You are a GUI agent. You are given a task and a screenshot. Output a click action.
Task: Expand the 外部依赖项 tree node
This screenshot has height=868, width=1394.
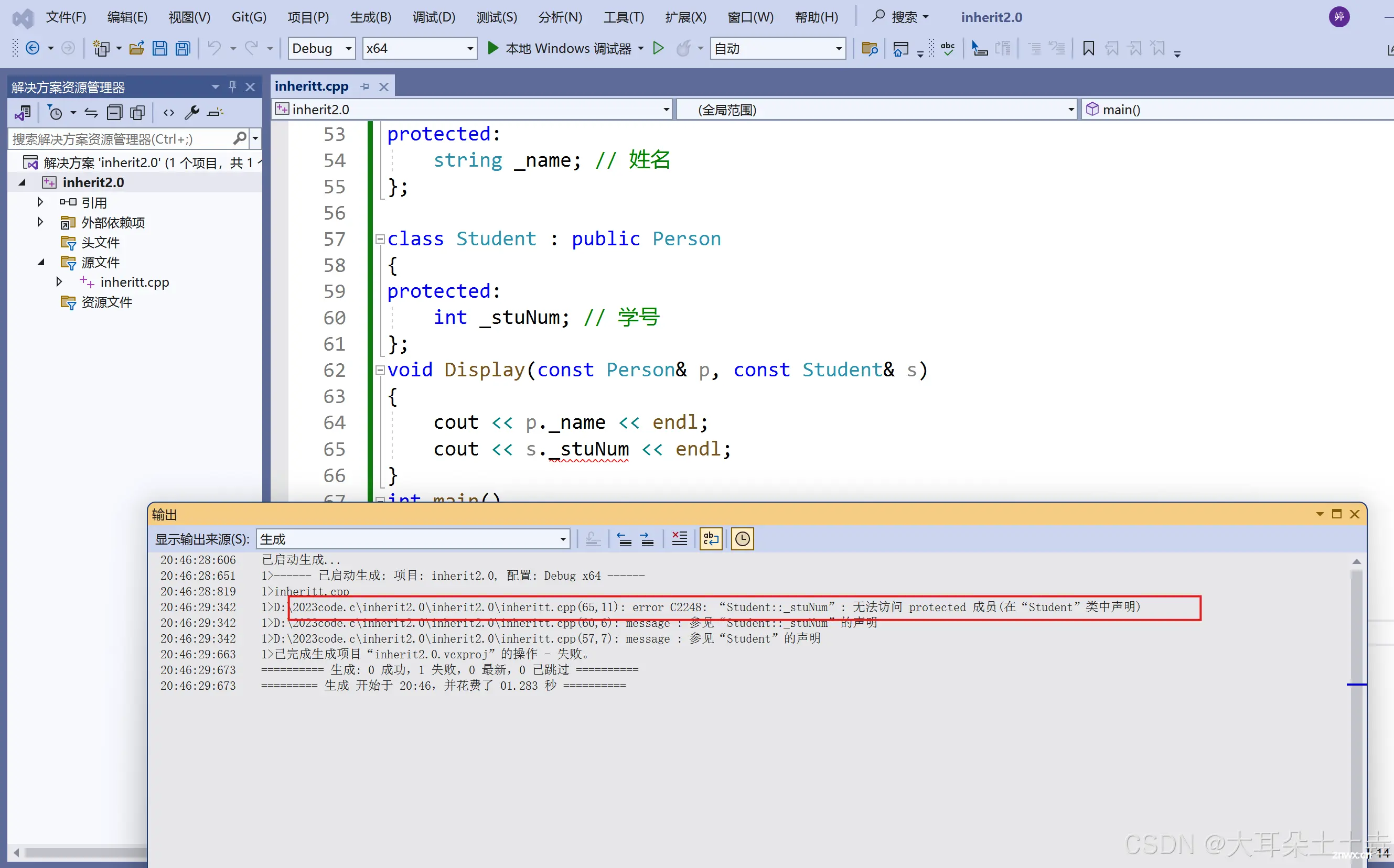tap(40, 222)
